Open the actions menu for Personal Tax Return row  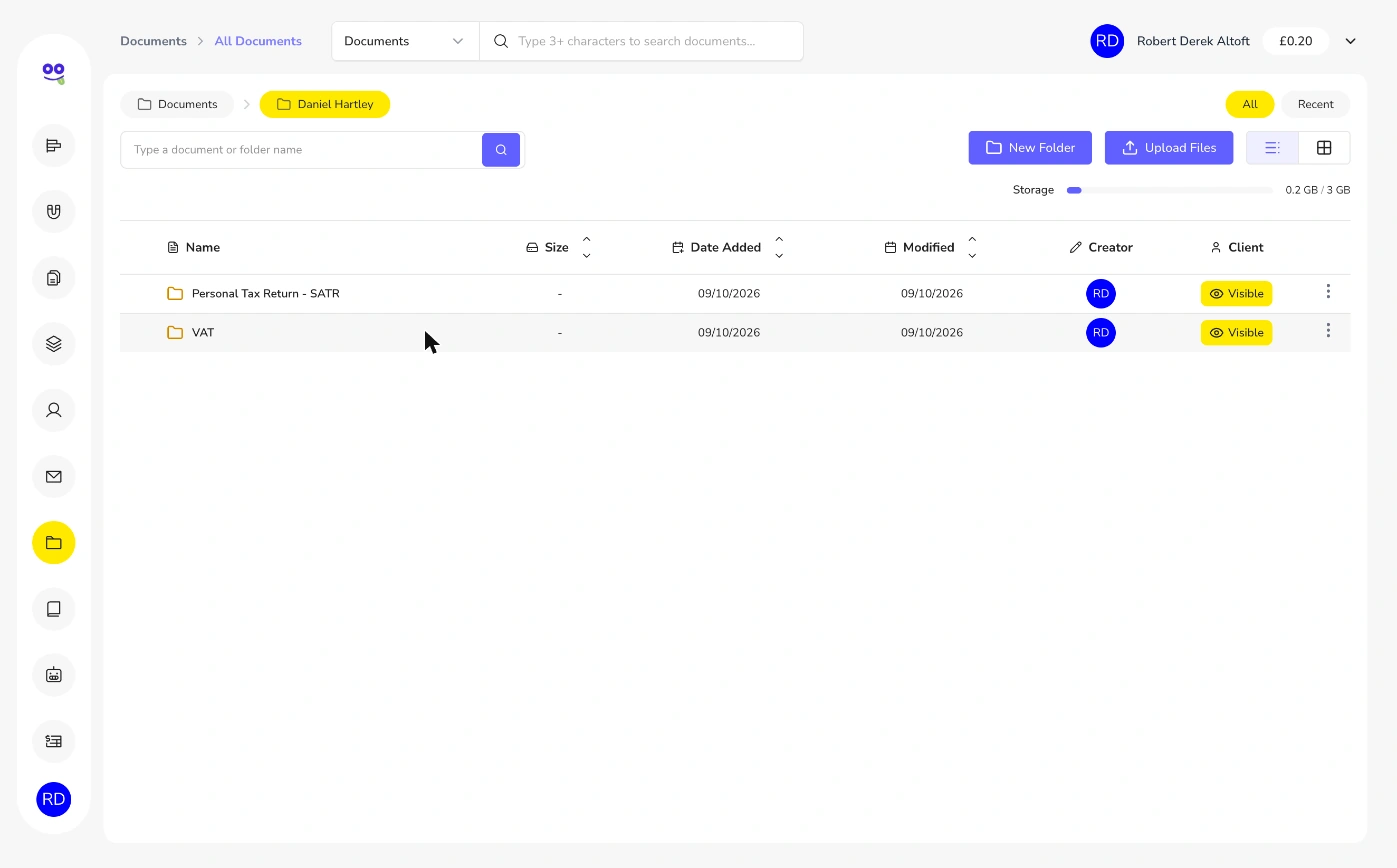click(1328, 292)
